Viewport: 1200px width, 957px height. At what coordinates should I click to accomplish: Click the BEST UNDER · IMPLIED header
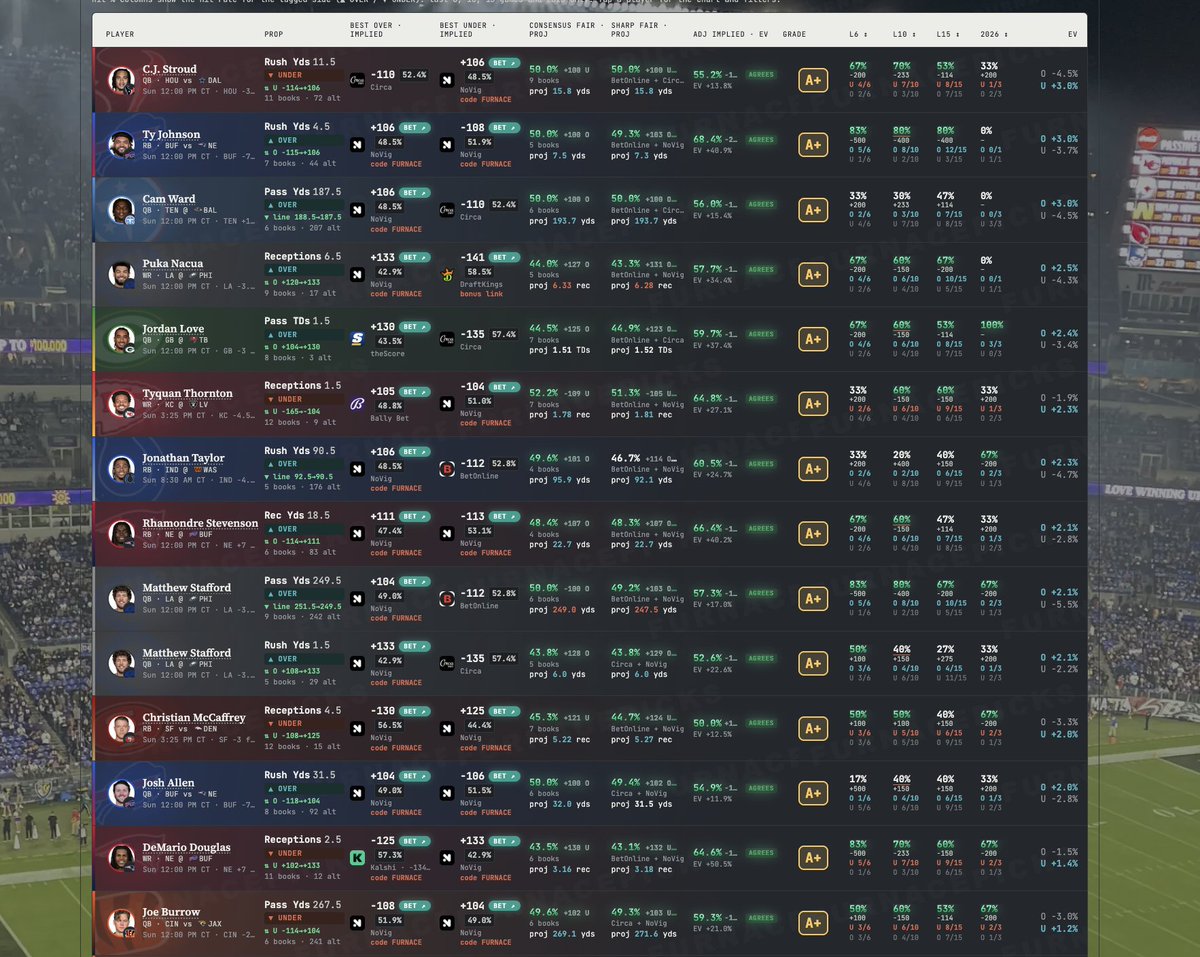[x=468, y=28]
